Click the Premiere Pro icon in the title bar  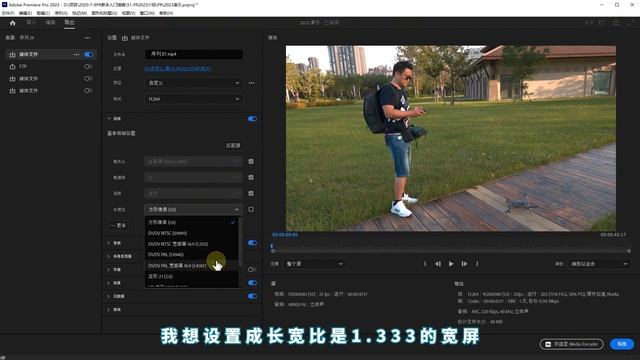(x=4, y=4)
